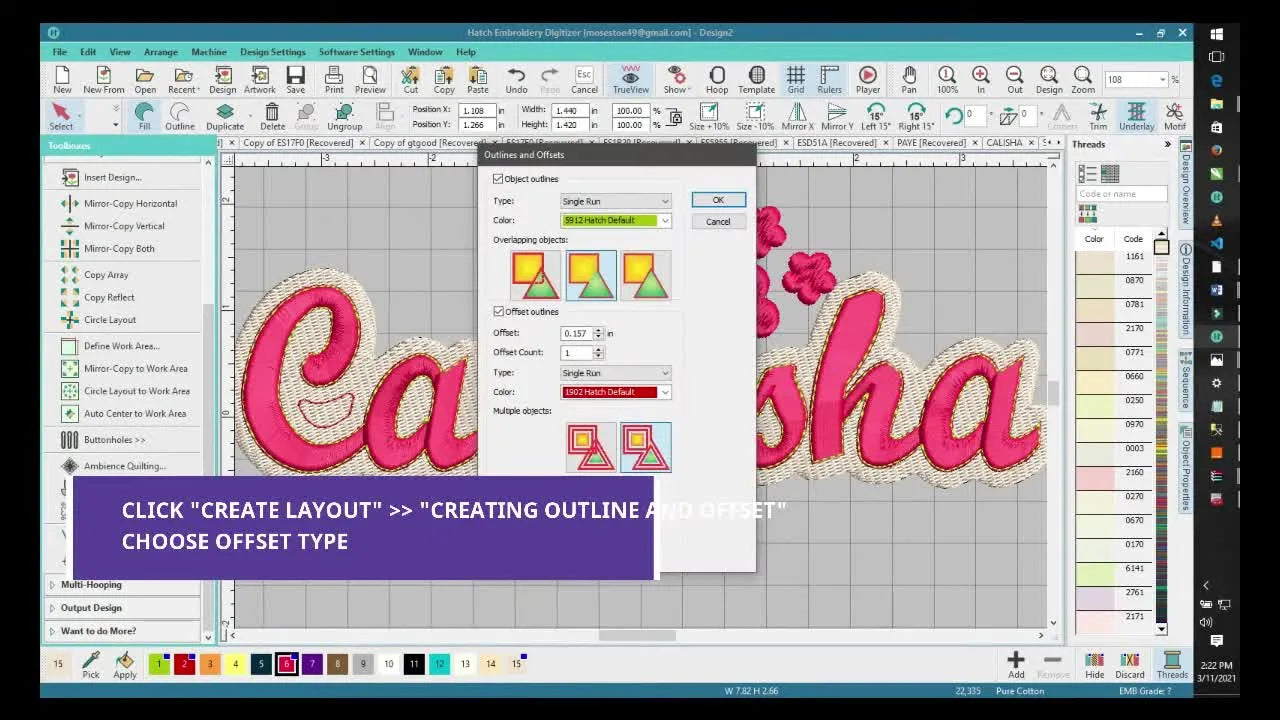
Task: Select the middle Overlapping objects option
Action: click(590, 274)
